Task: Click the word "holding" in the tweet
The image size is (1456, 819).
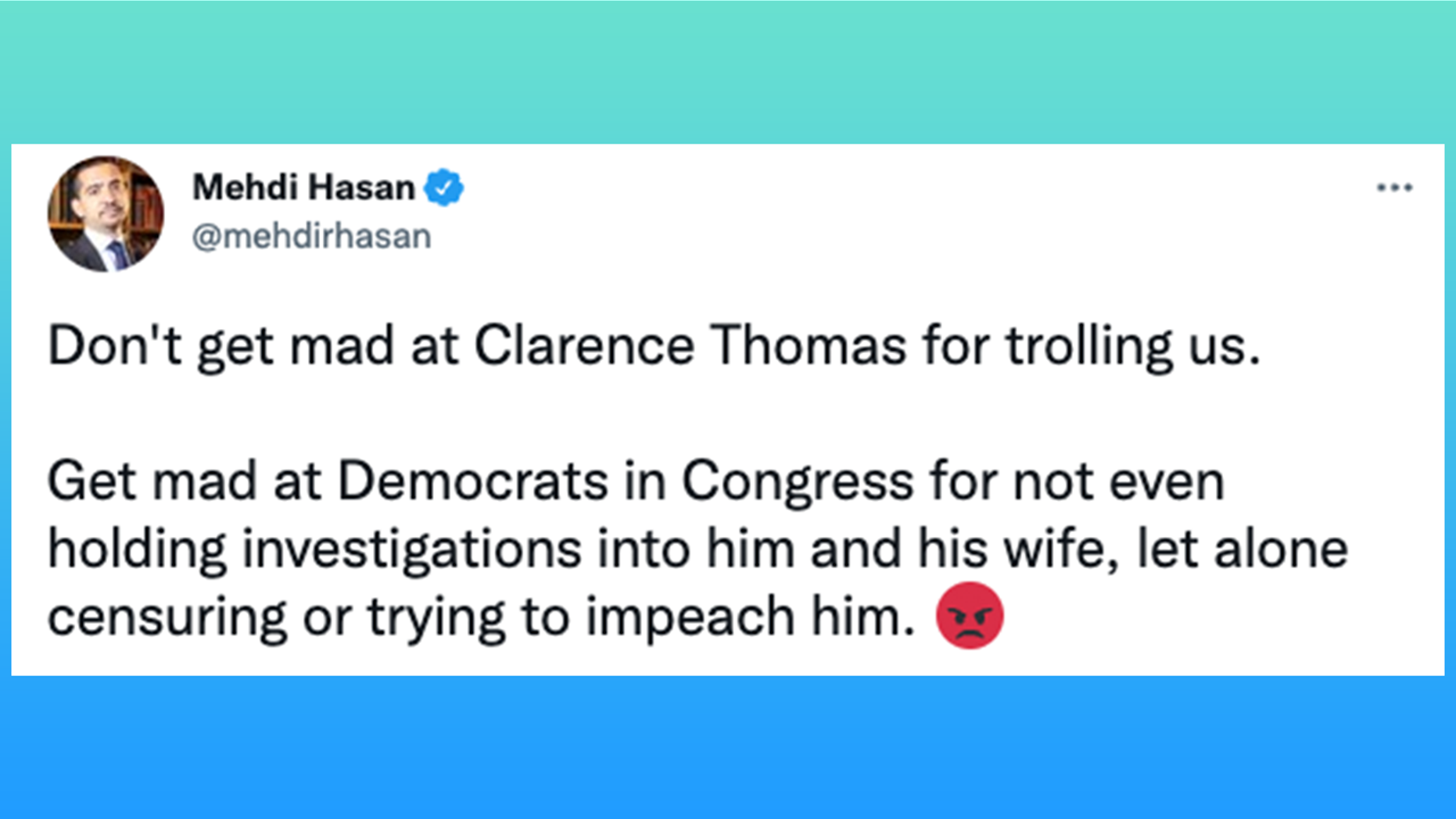Action: click(x=138, y=550)
